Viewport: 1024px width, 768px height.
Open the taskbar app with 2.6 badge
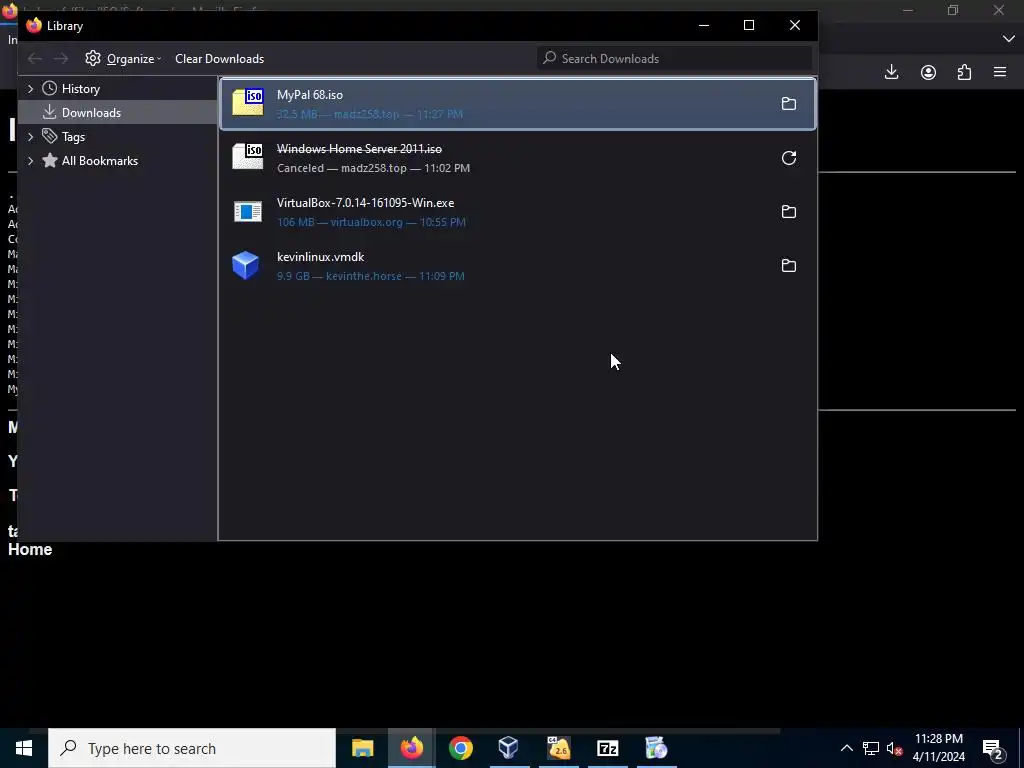tap(559, 748)
